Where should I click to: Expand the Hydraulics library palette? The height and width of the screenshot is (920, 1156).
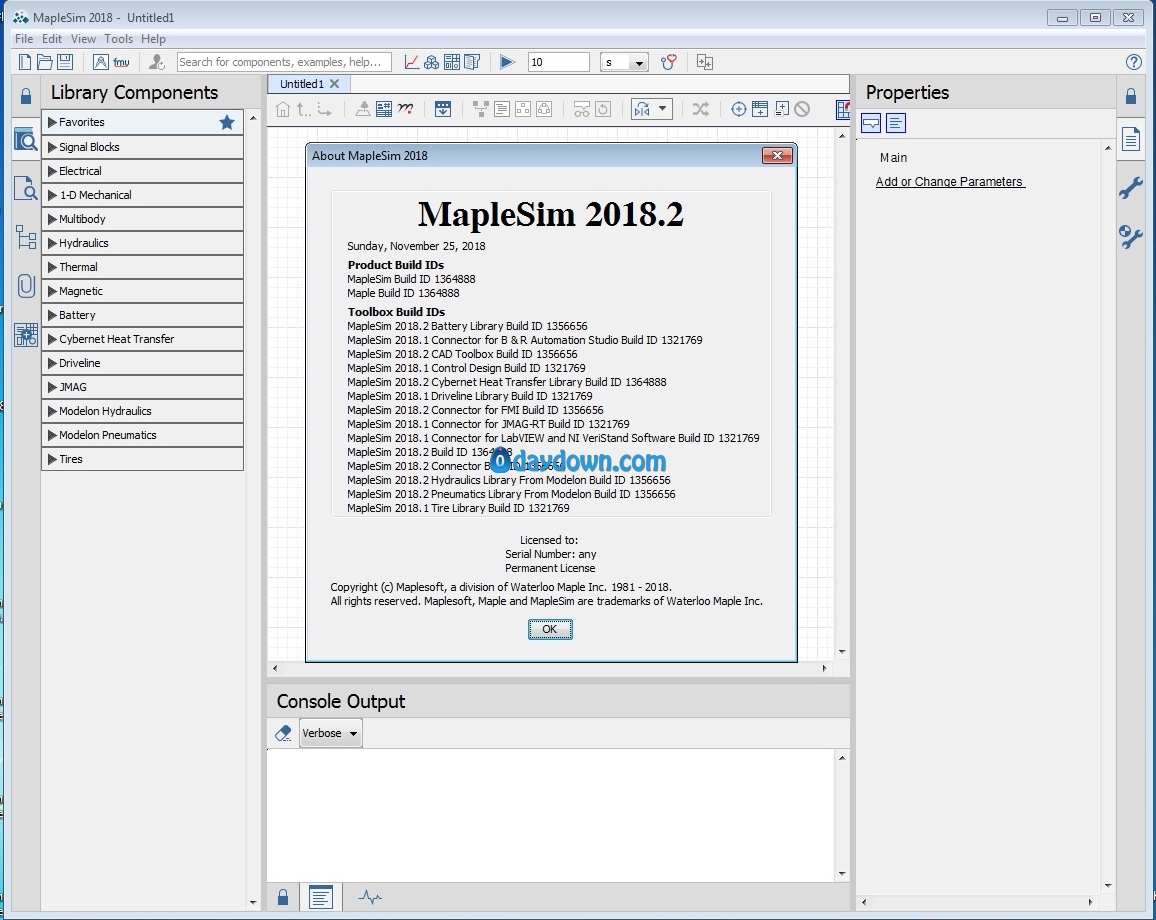[x=142, y=243]
